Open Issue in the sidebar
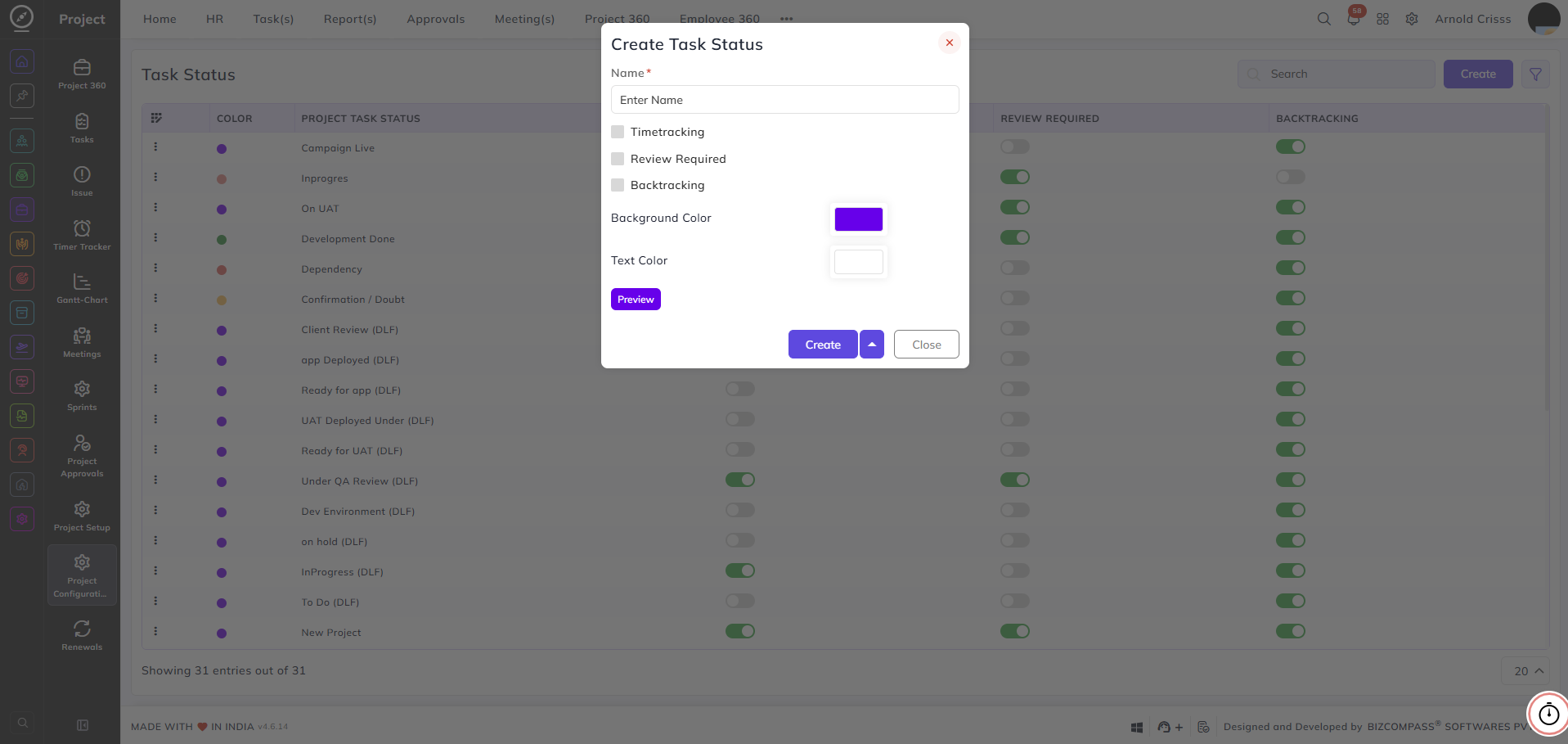This screenshot has height=744, width=1568. click(82, 182)
